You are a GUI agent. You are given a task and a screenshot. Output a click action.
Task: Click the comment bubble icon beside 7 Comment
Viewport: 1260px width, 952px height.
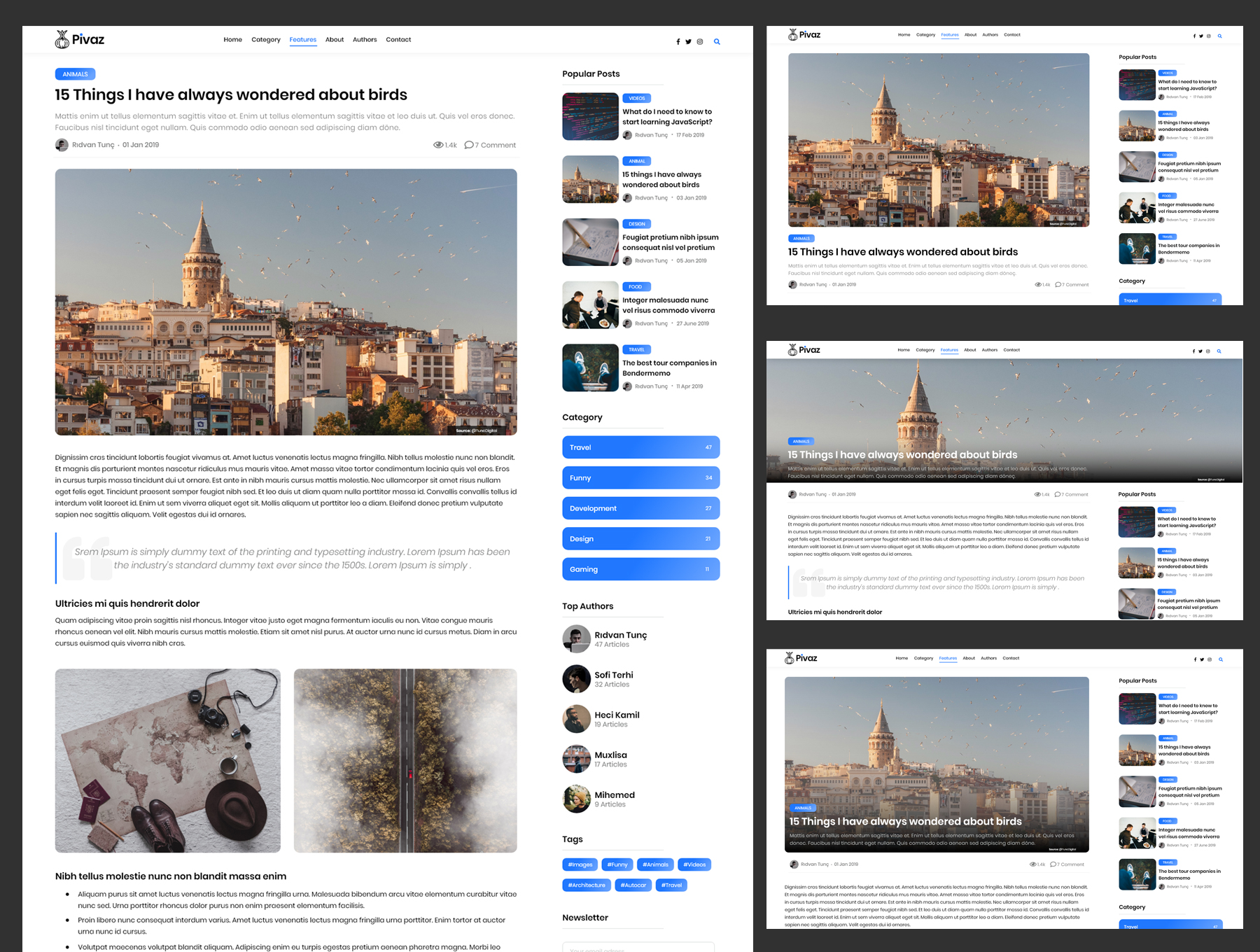tap(469, 145)
